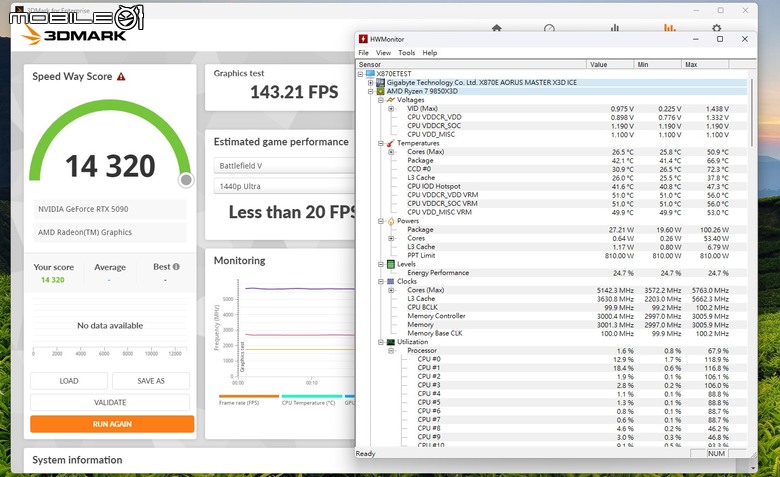Screen dimensions: 780x477
Task: Open the HWMonitor Tools menu
Action: (406, 53)
